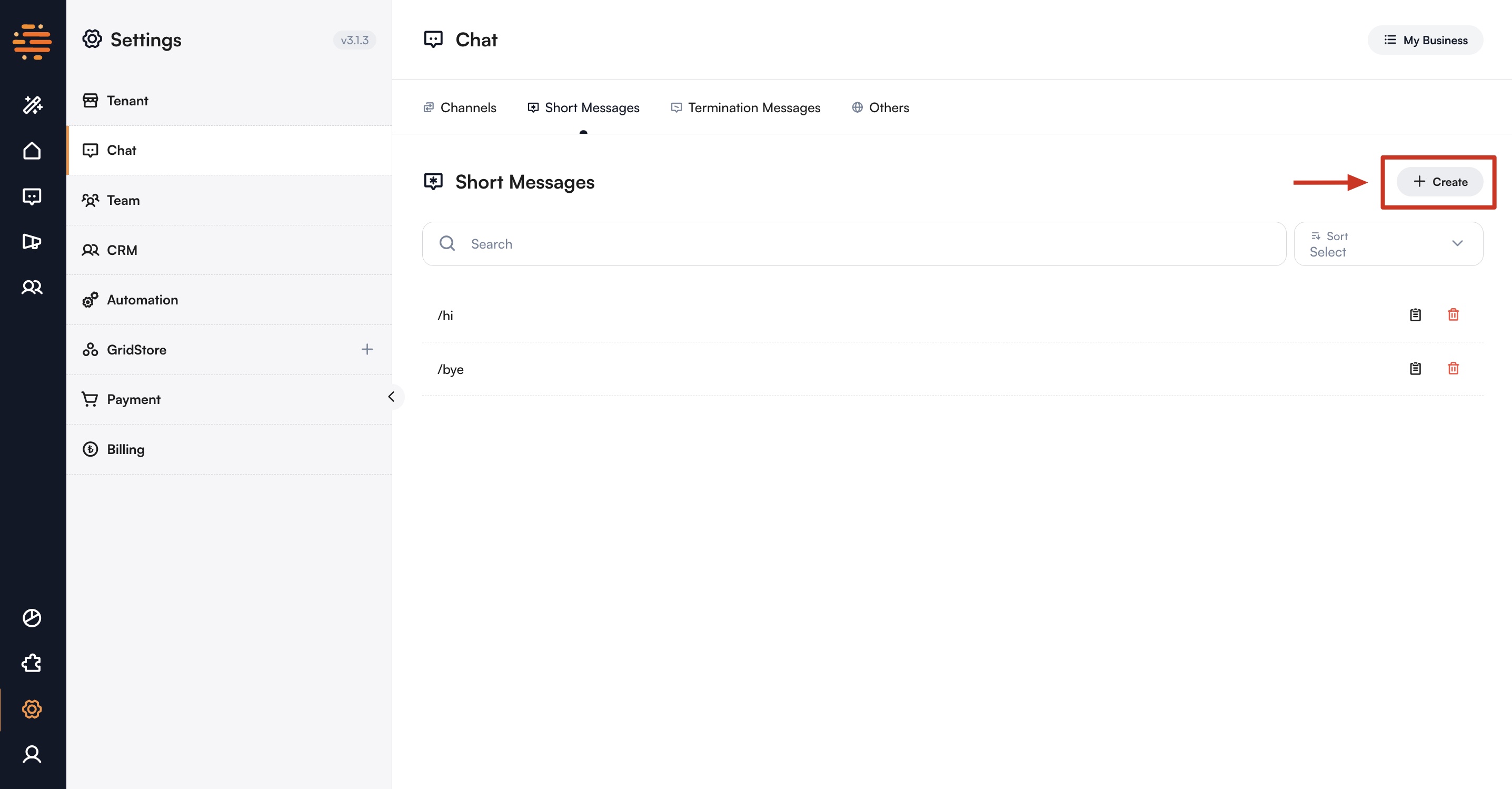1512x789 pixels.
Task: Open the megaphone broadcast icon in left rail
Action: click(32, 241)
